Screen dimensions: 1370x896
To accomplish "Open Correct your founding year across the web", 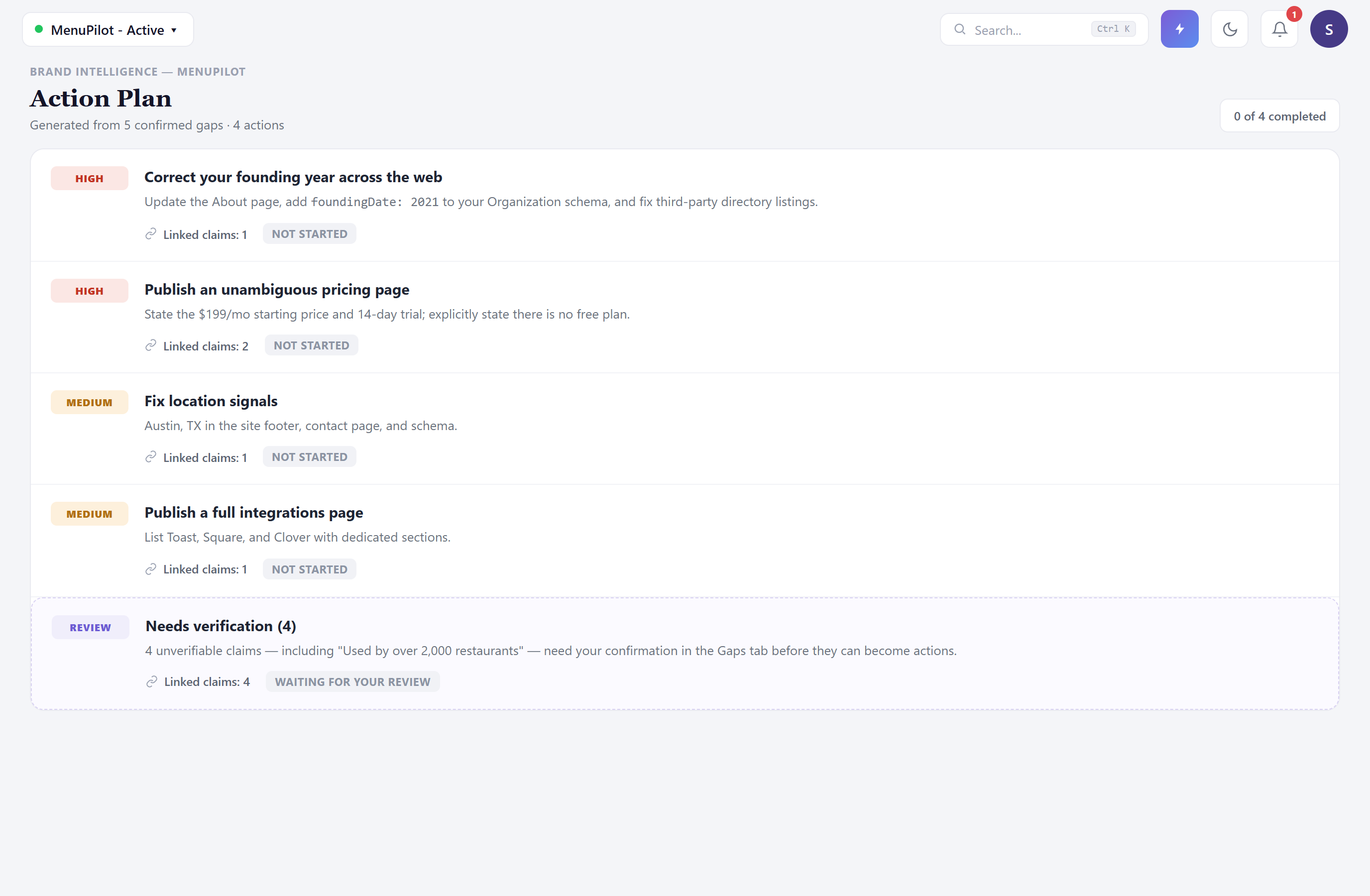I will (x=293, y=177).
